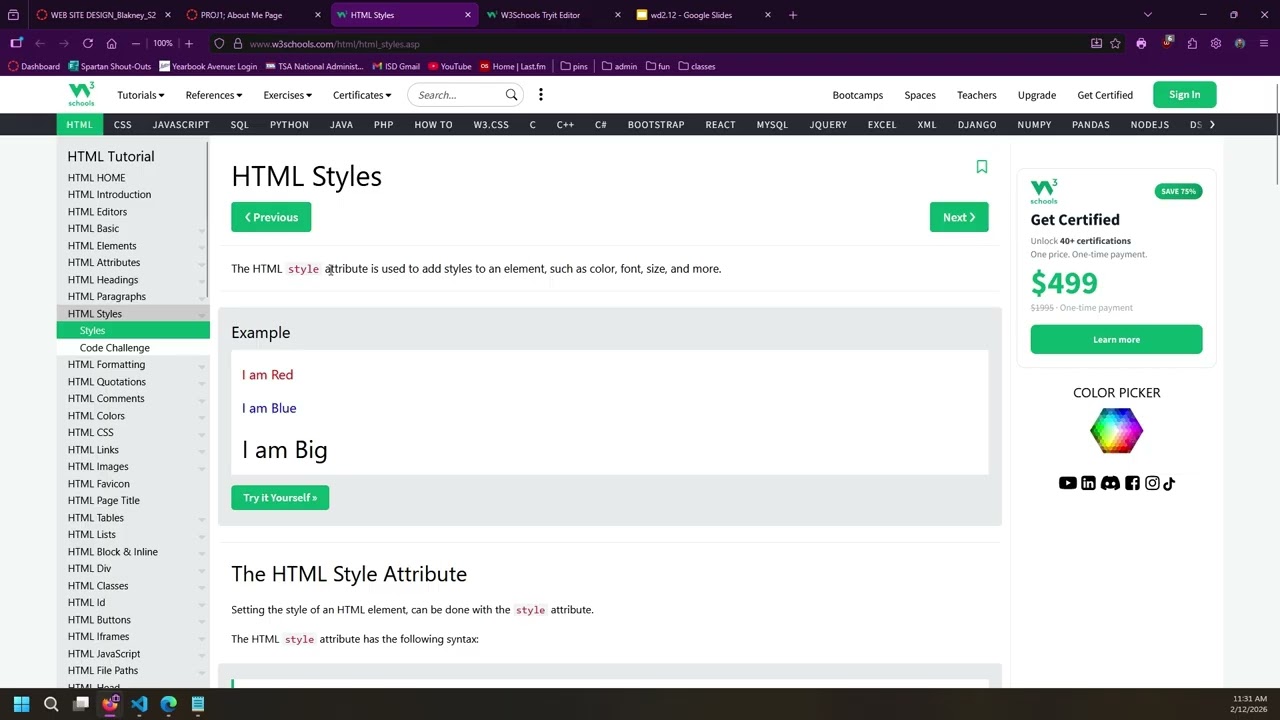Click the Try it Yourself button
The width and height of the screenshot is (1280, 720).
280,498
